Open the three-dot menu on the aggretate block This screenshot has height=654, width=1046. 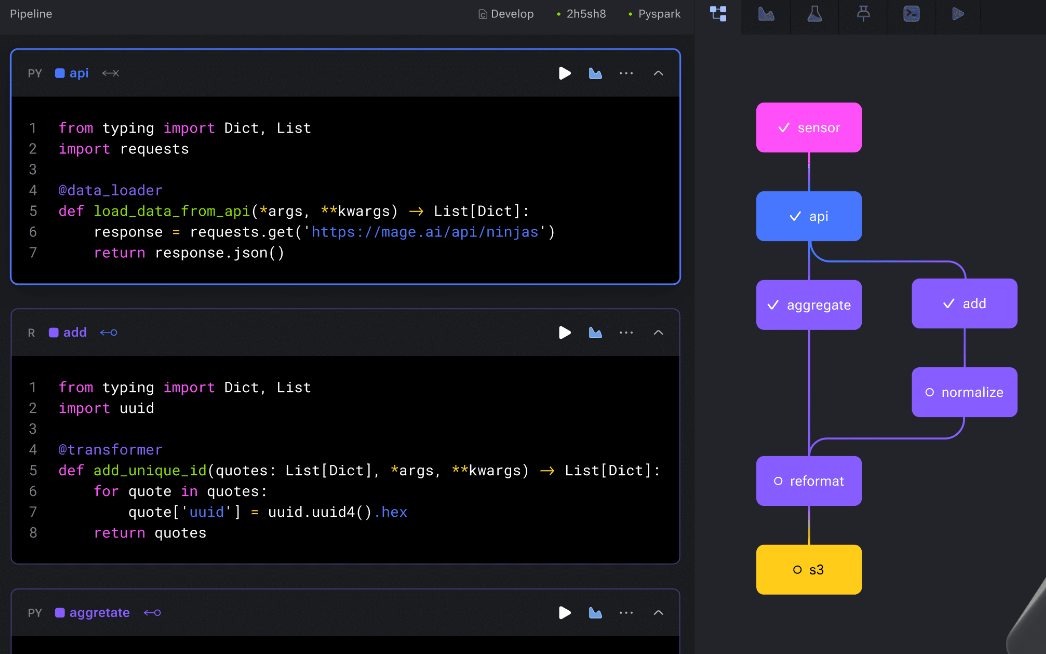[626, 613]
